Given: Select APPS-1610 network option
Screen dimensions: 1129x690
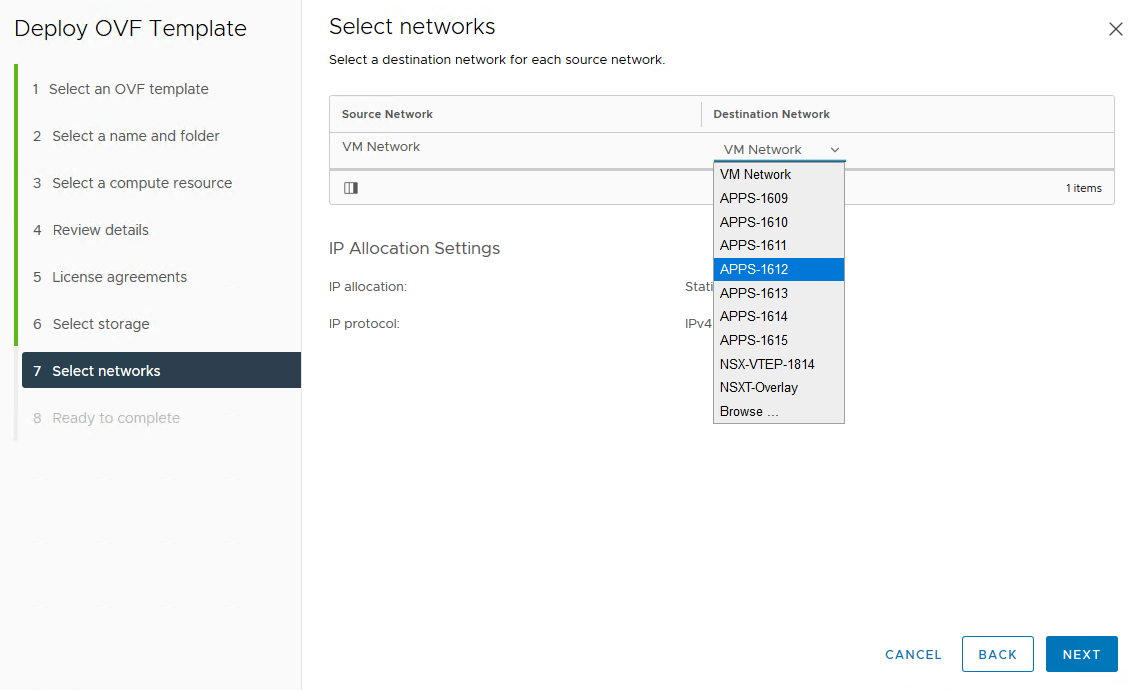Looking at the screenshot, I should click(754, 222).
